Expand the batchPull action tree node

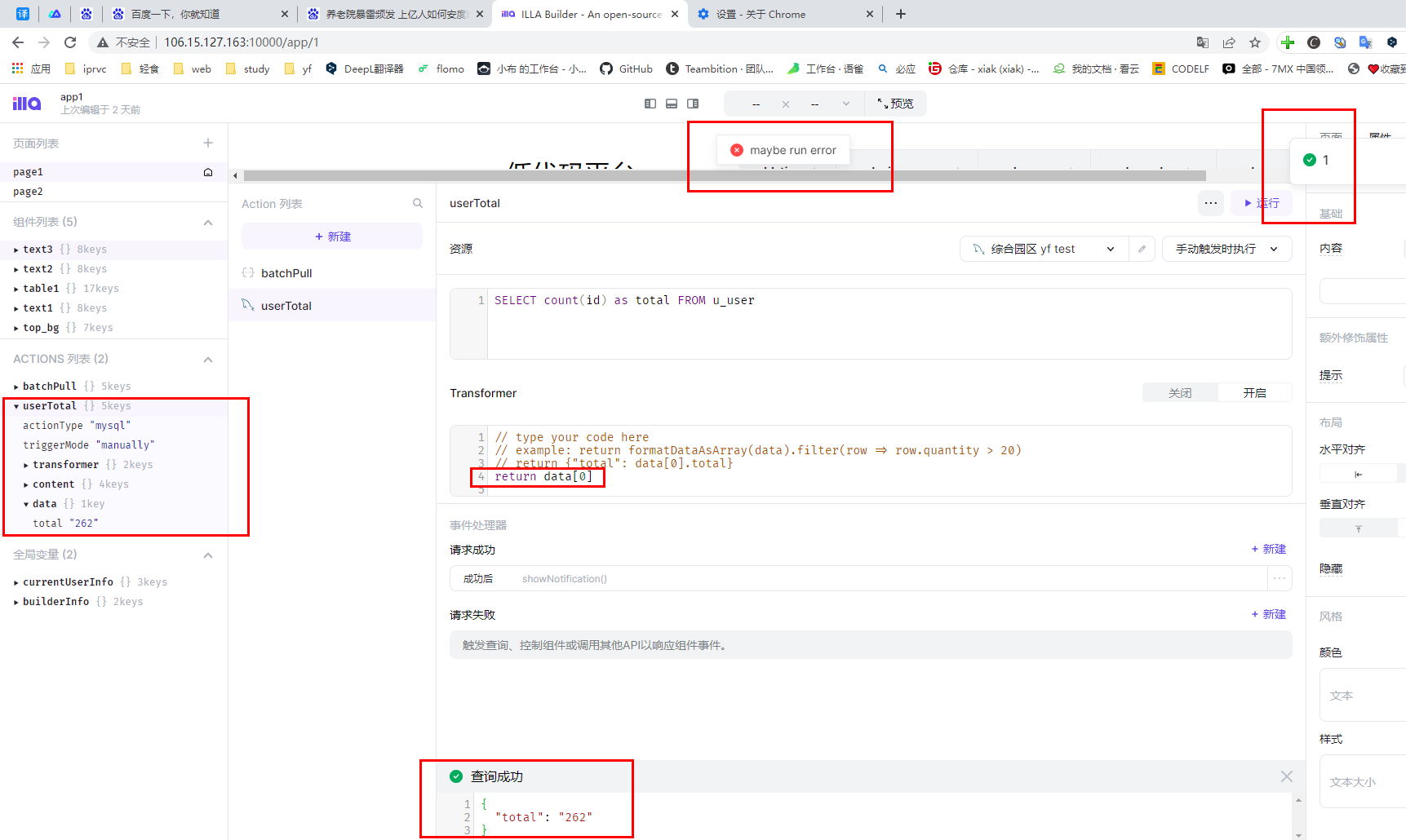coord(16,387)
